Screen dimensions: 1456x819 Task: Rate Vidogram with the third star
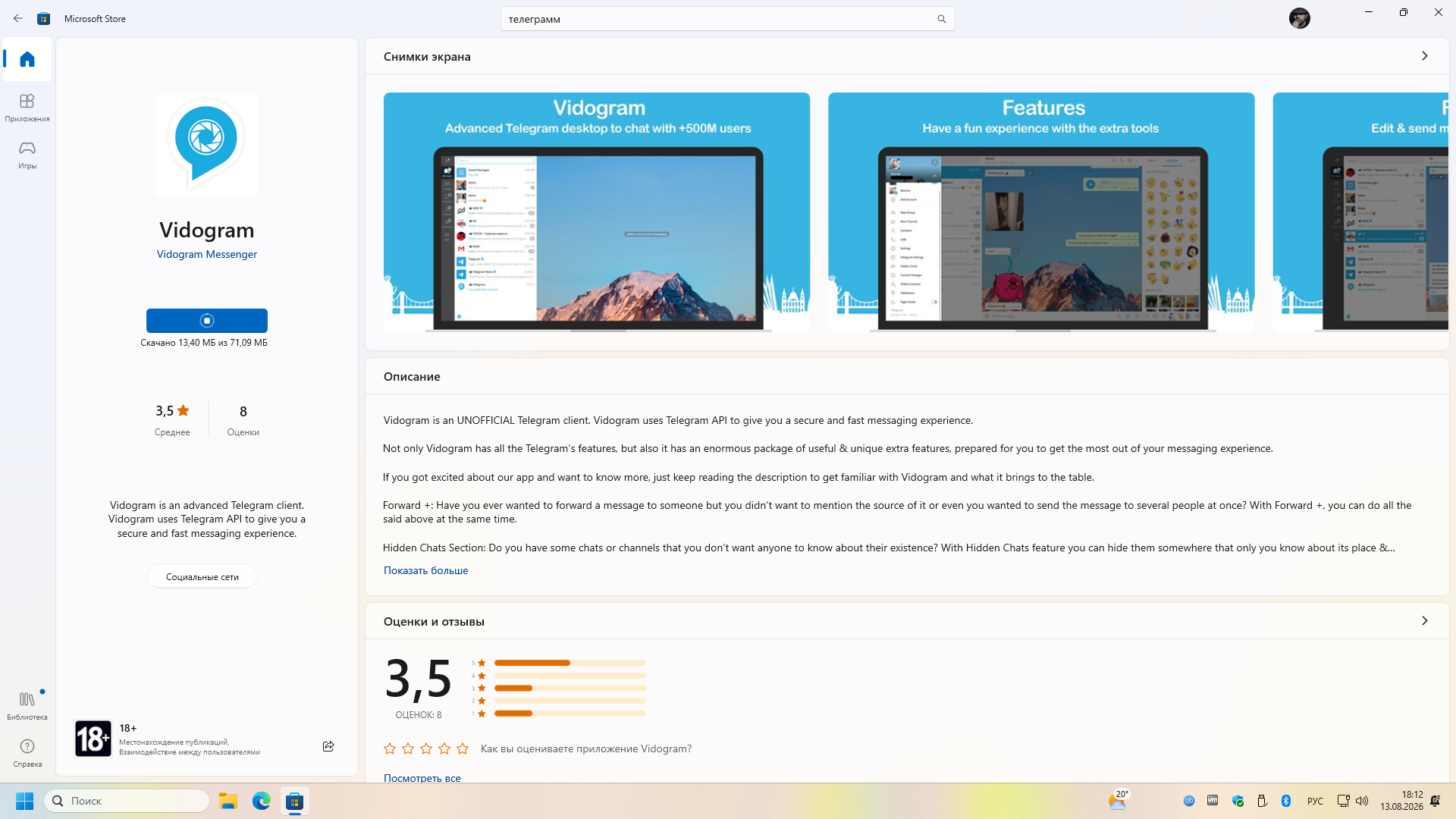click(426, 749)
